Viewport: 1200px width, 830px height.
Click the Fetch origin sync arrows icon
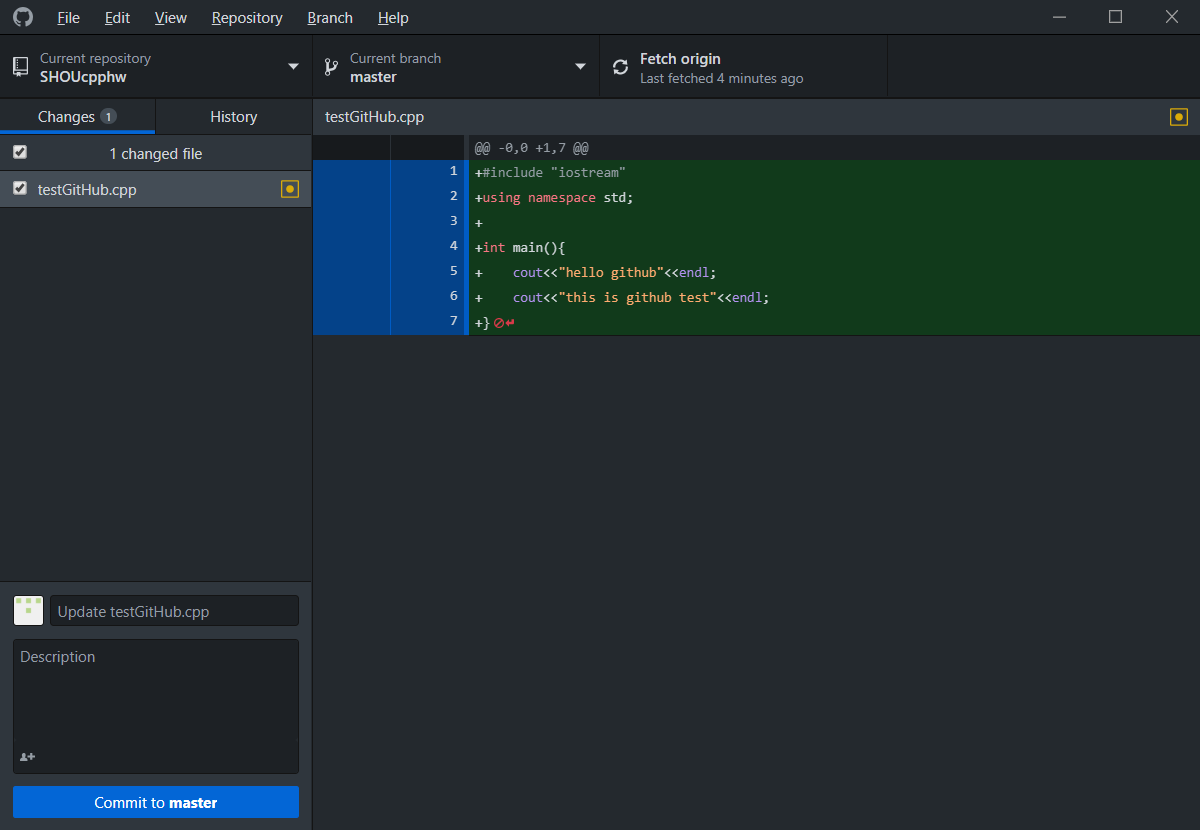(x=621, y=68)
